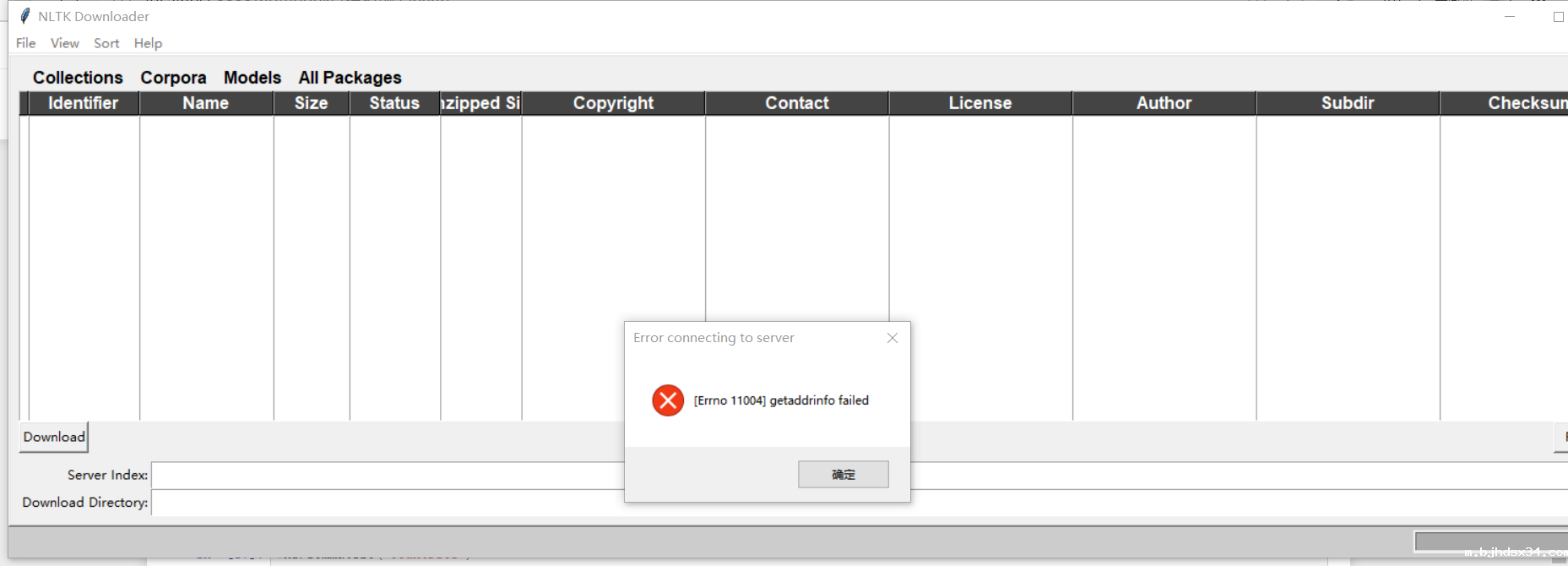Viewport: 1568px width, 566px height.
Task: Click the Subdir column header
Action: [x=1348, y=103]
